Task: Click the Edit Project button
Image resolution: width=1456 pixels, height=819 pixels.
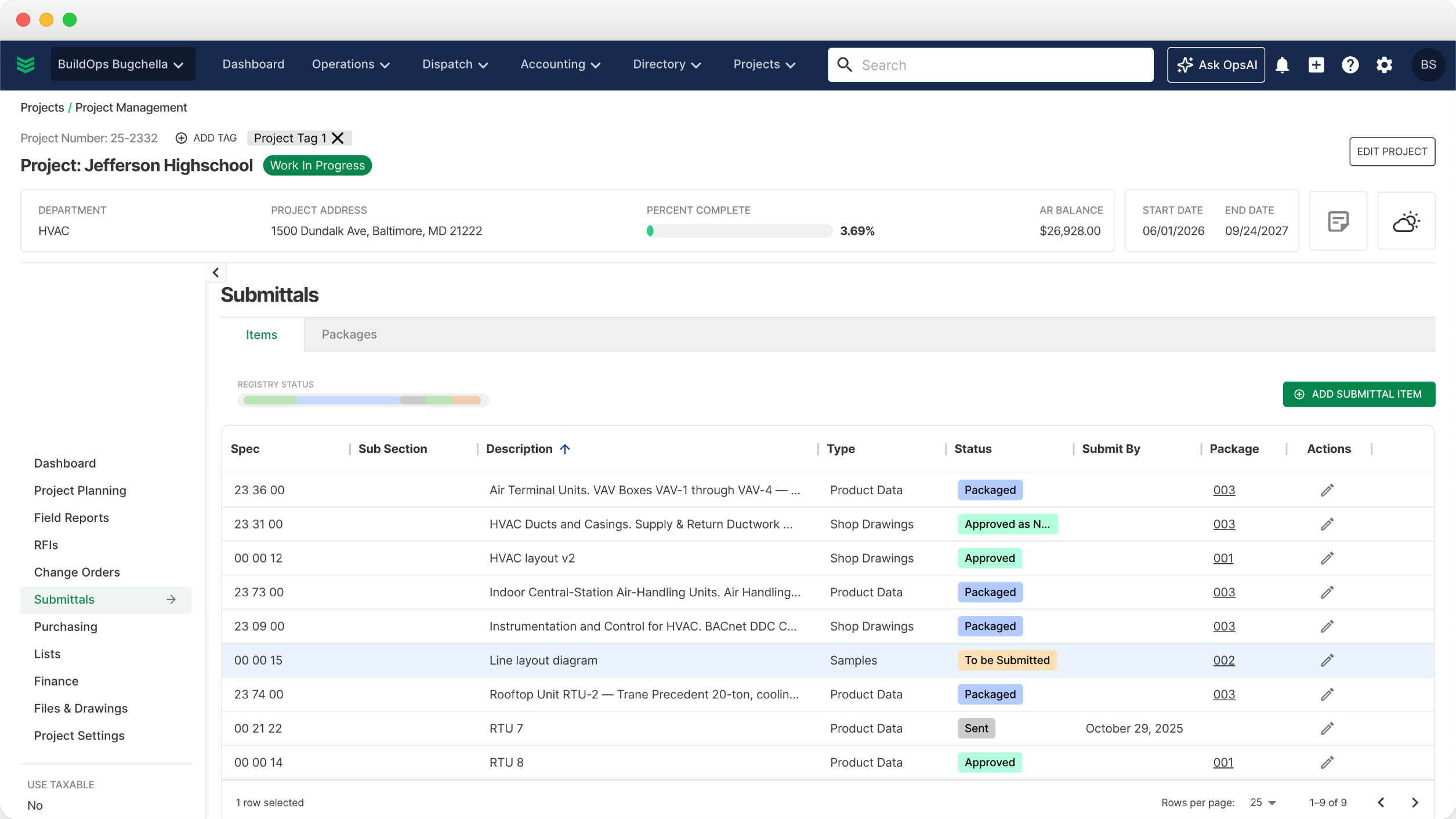Action: click(x=1392, y=152)
